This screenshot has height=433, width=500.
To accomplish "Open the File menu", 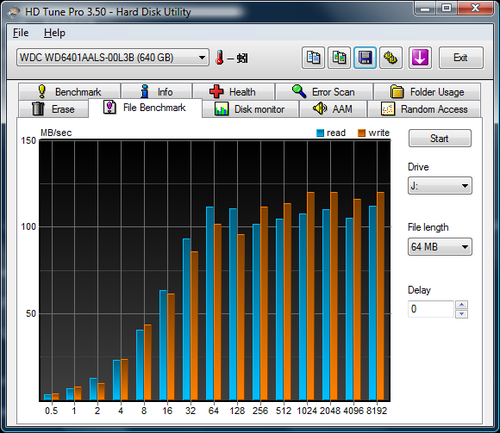I will [x=21, y=33].
